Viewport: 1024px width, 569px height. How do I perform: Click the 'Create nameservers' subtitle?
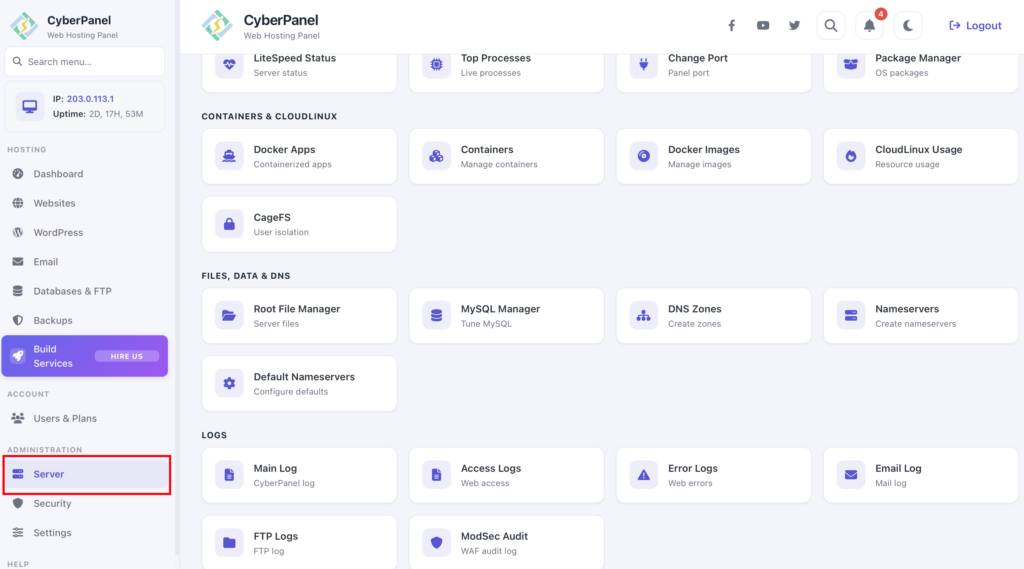pos(916,323)
